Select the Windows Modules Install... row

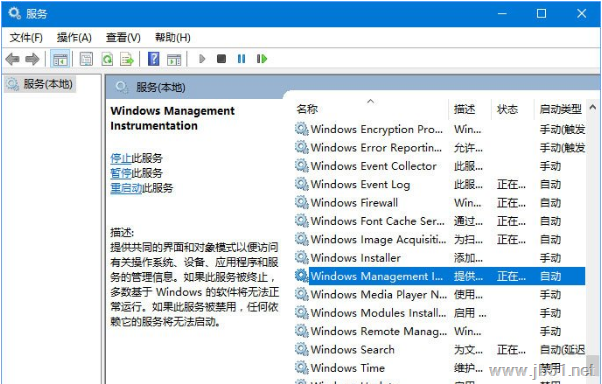coord(440,313)
